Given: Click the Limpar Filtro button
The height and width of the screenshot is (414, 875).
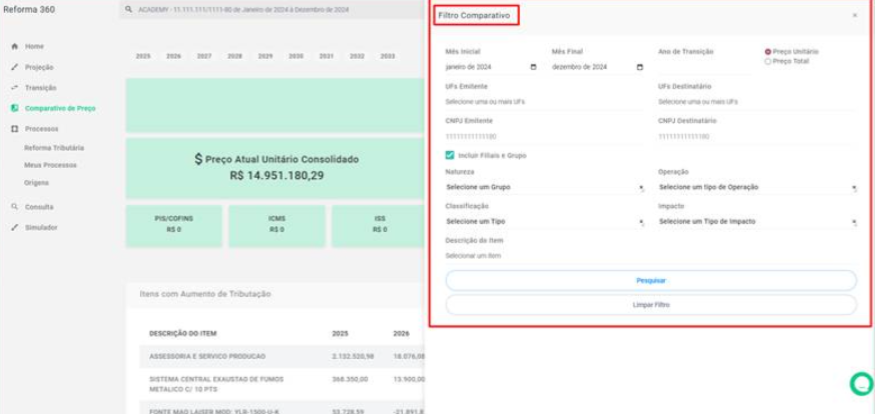Looking at the screenshot, I should pos(651,305).
